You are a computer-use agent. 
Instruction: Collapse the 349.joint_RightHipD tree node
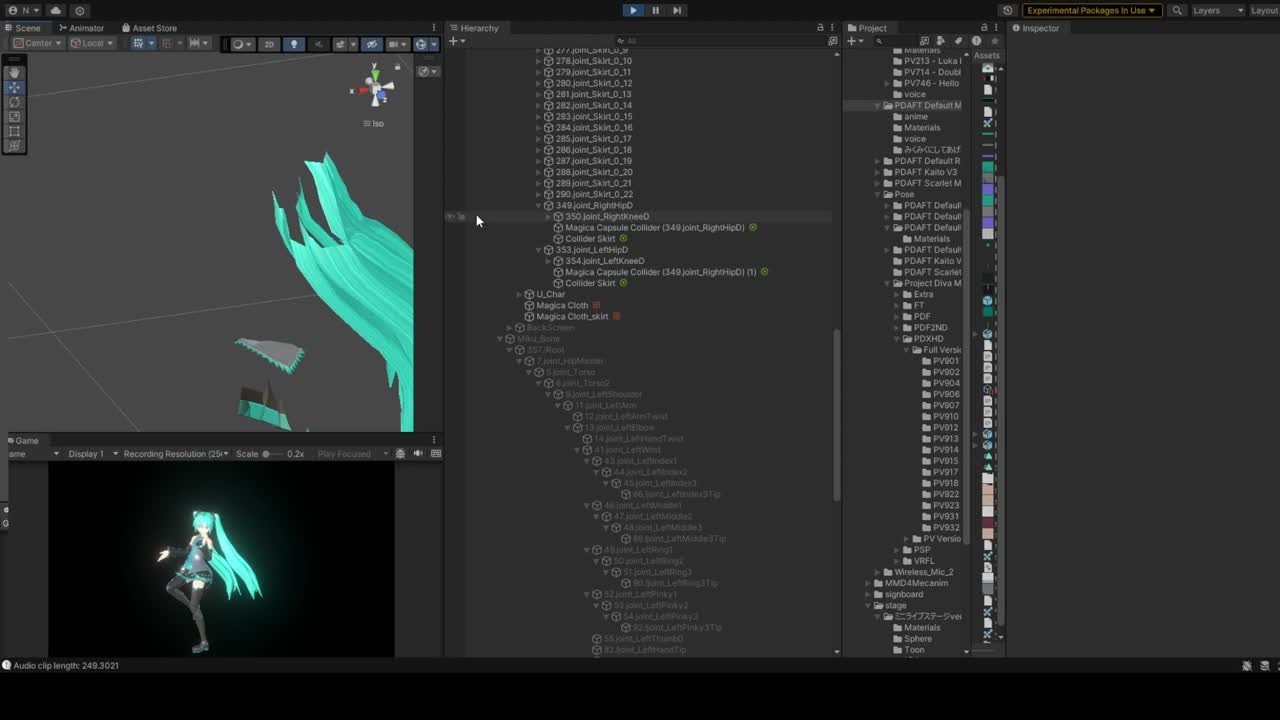(x=538, y=206)
